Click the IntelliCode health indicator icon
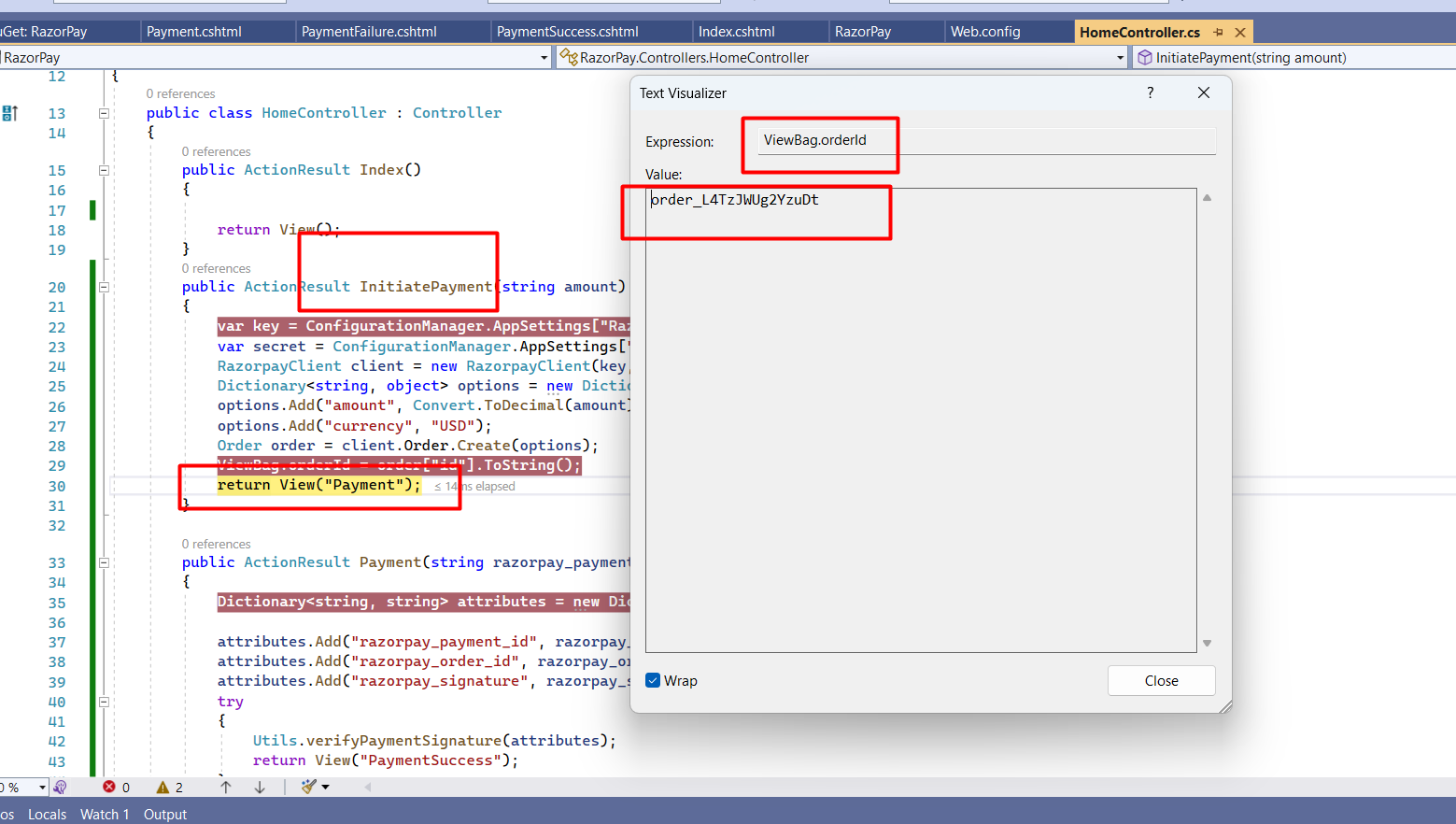 pyautogui.click(x=60, y=787)
